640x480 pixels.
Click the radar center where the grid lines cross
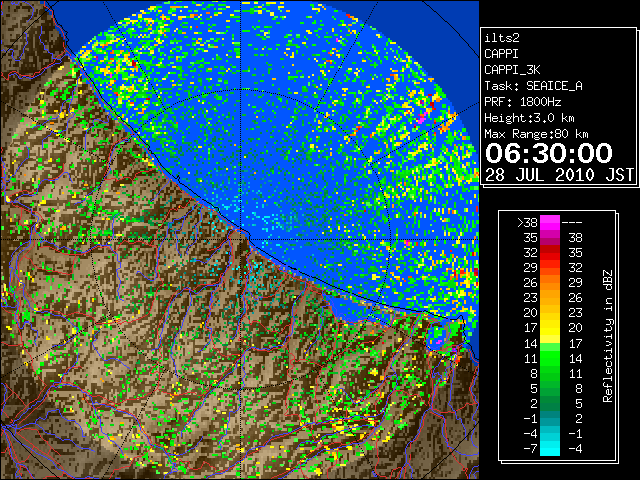tap(241, 239)
